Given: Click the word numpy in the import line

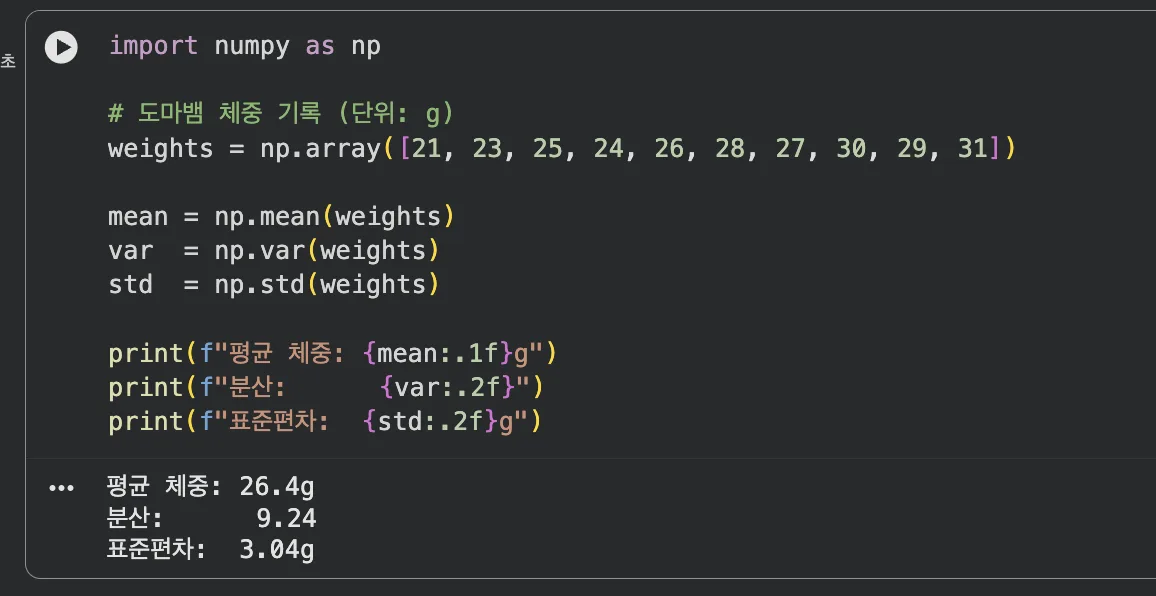Looking at the screenshot, I should click(252, 46).
